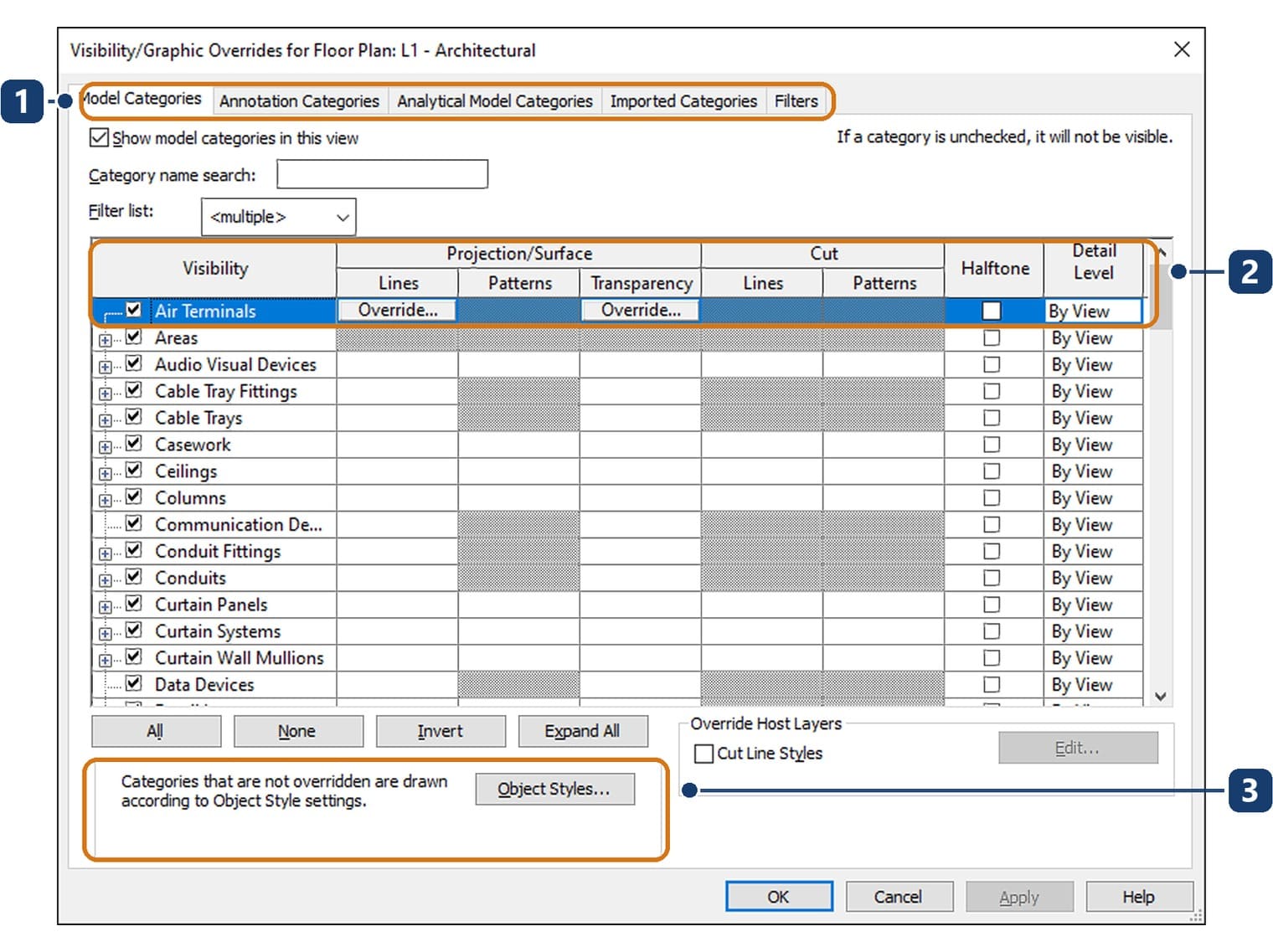Click the All button
Viewport: 1273px width, 952px height.
156,731
